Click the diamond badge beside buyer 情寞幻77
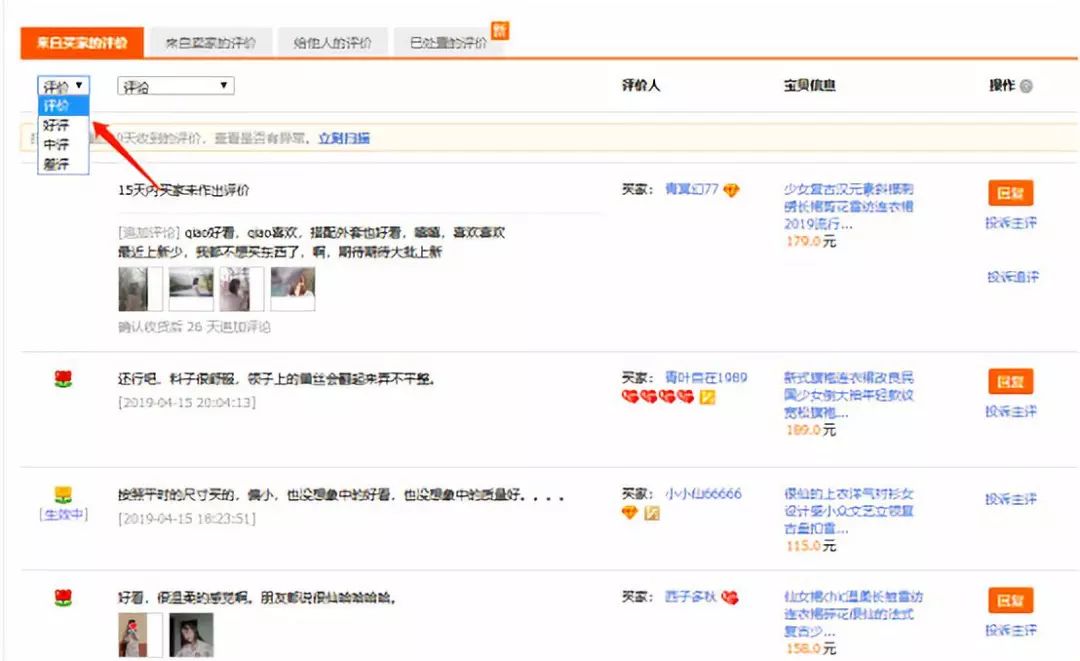Image resolution: width=1080 pixels, height=661 pixels. point(731,190)
